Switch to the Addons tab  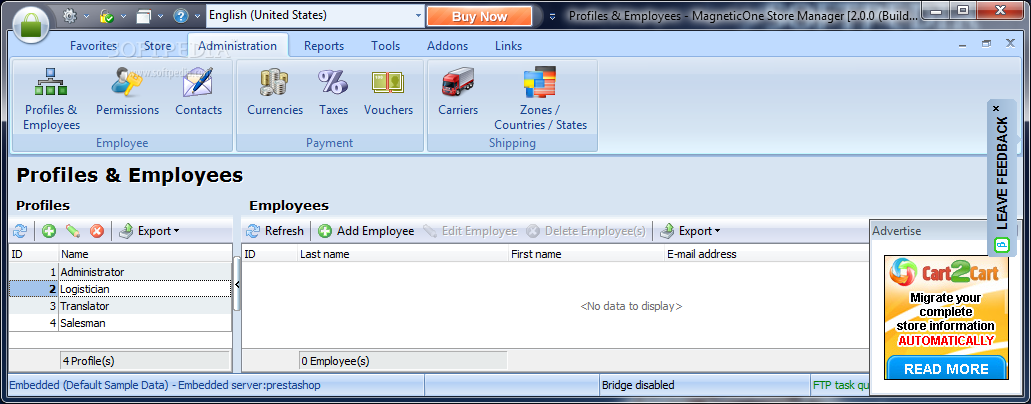coord(448,46)
